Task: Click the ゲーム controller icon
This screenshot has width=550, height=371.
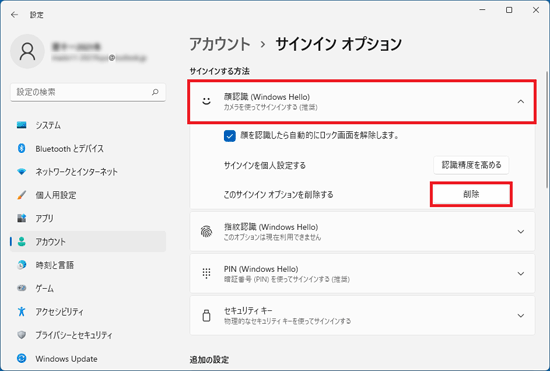Action: pos(22,288)
